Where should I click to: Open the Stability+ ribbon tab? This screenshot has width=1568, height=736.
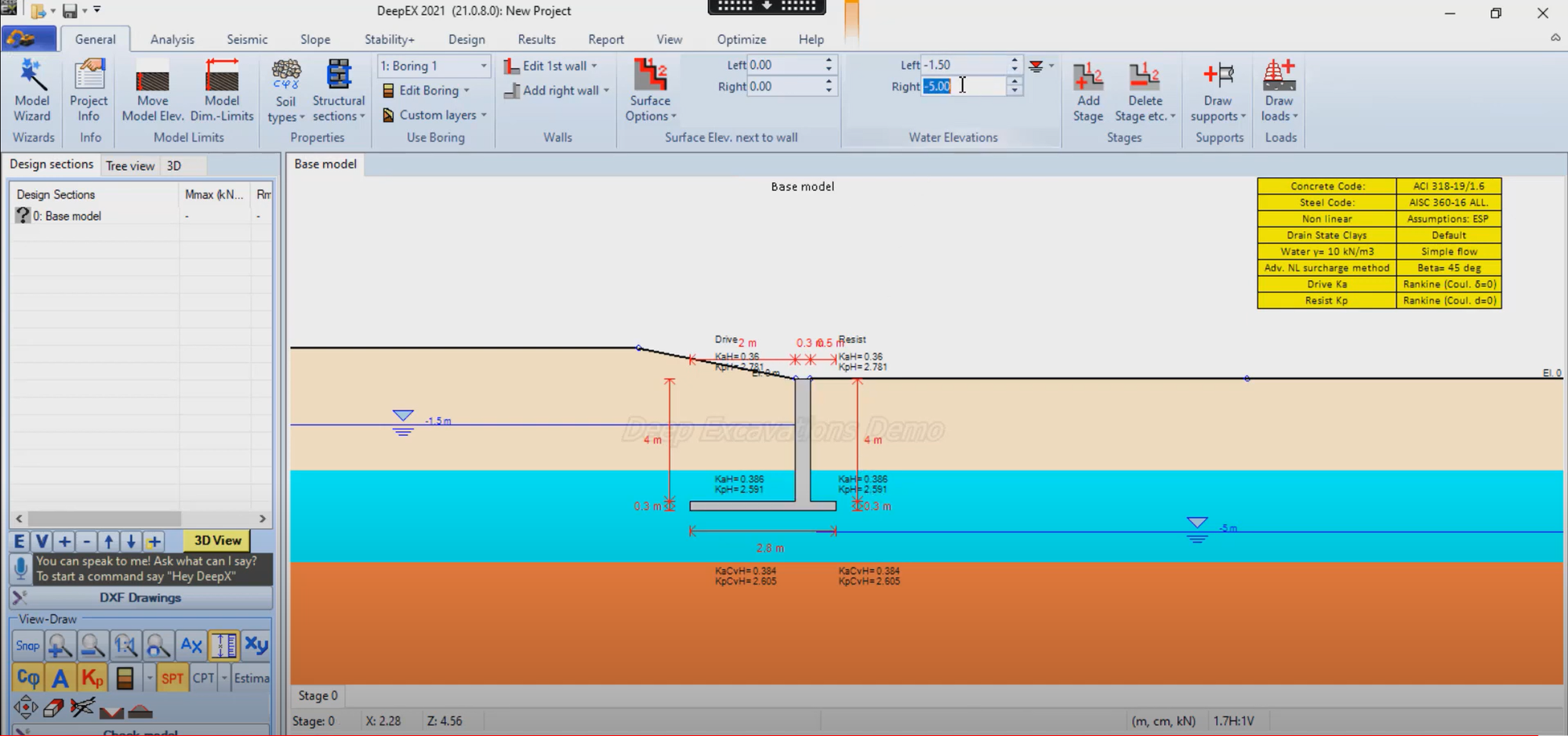[x=390, y=39]
